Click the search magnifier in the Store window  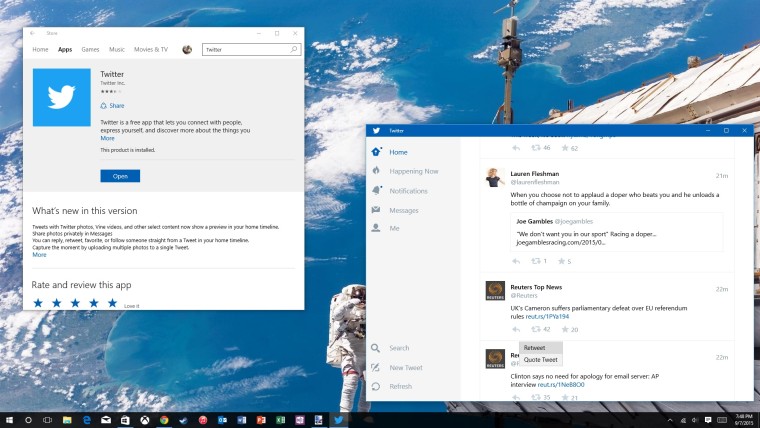294,49
